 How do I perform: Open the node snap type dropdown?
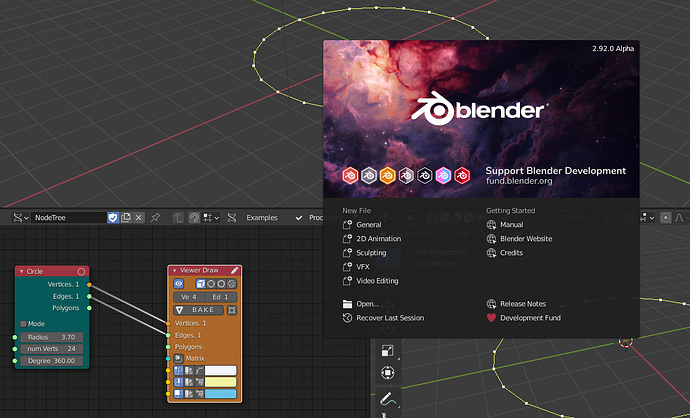210,217
